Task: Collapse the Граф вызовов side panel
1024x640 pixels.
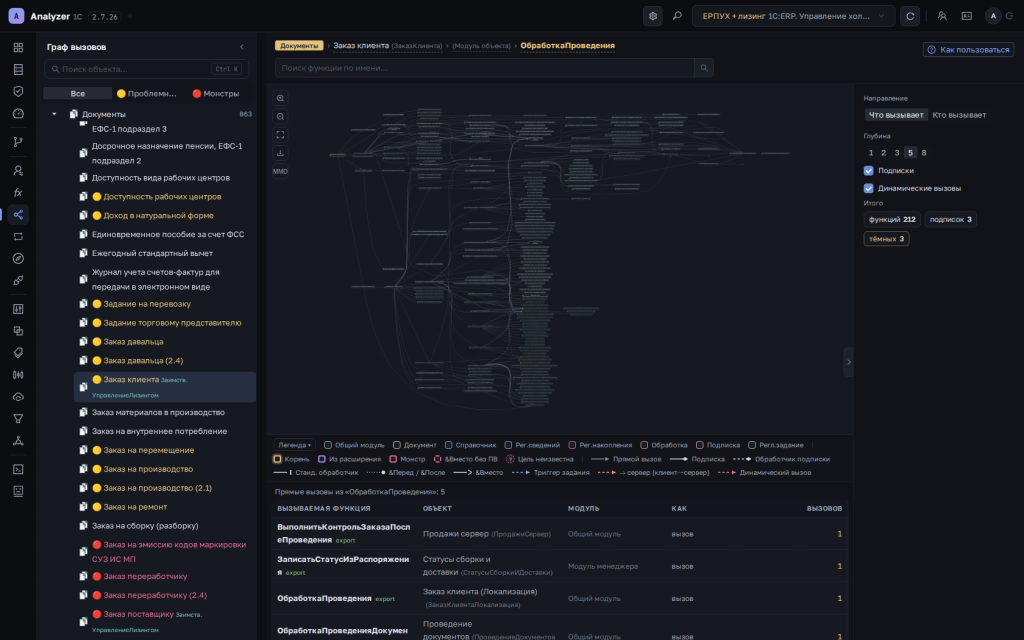Action: pyautogui.click(x=242, y=47)
